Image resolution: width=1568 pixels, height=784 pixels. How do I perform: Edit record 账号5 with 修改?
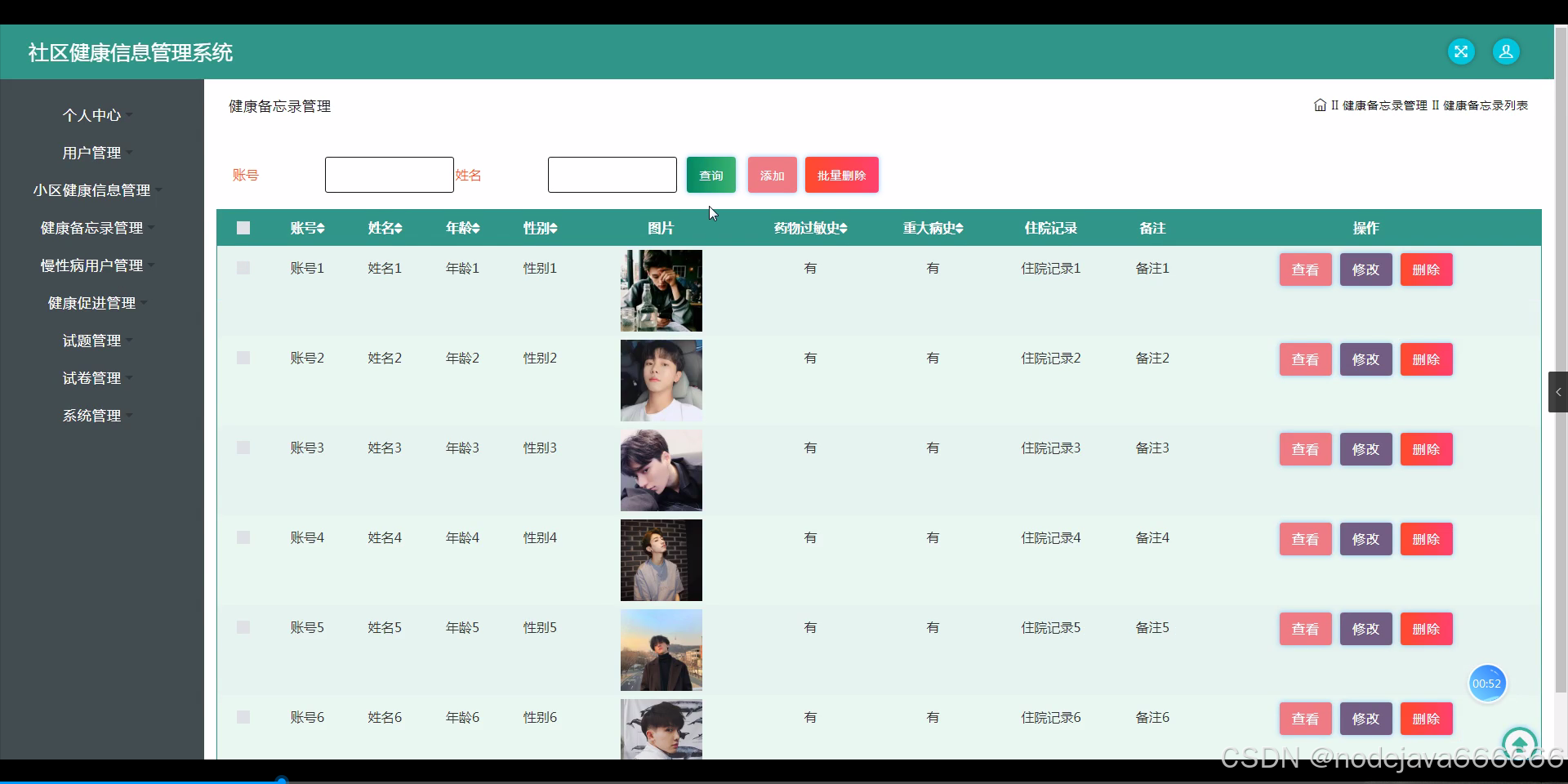coord(1366,629)
